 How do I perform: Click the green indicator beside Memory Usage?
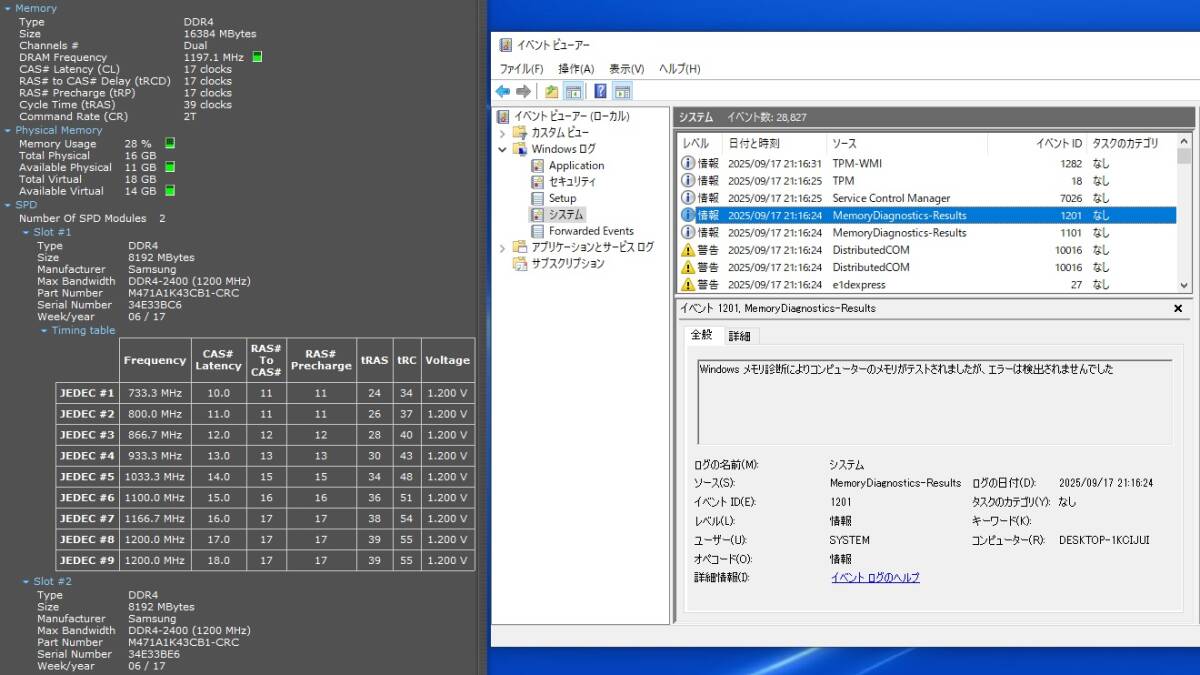(169, 143)
